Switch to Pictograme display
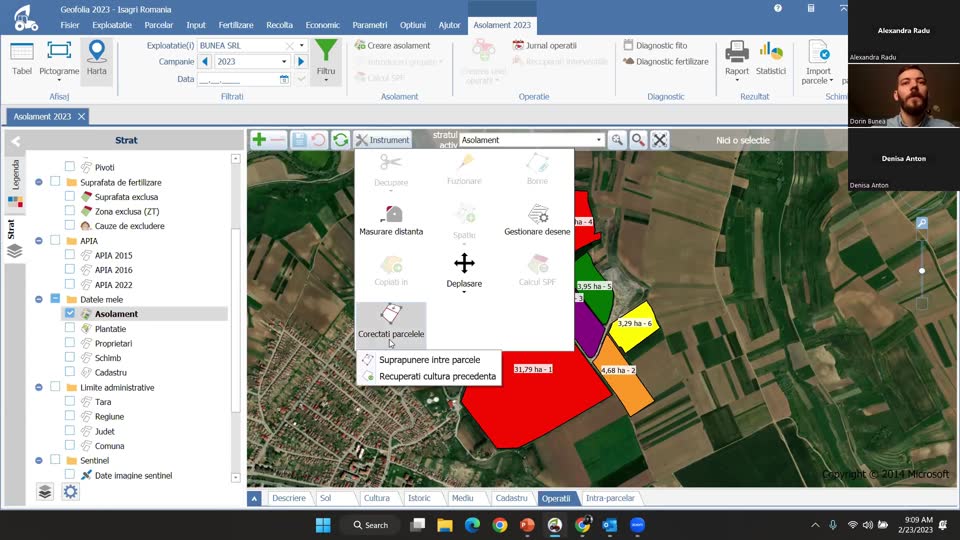This screenshot has width=960, height=540. tap(59, 62)
